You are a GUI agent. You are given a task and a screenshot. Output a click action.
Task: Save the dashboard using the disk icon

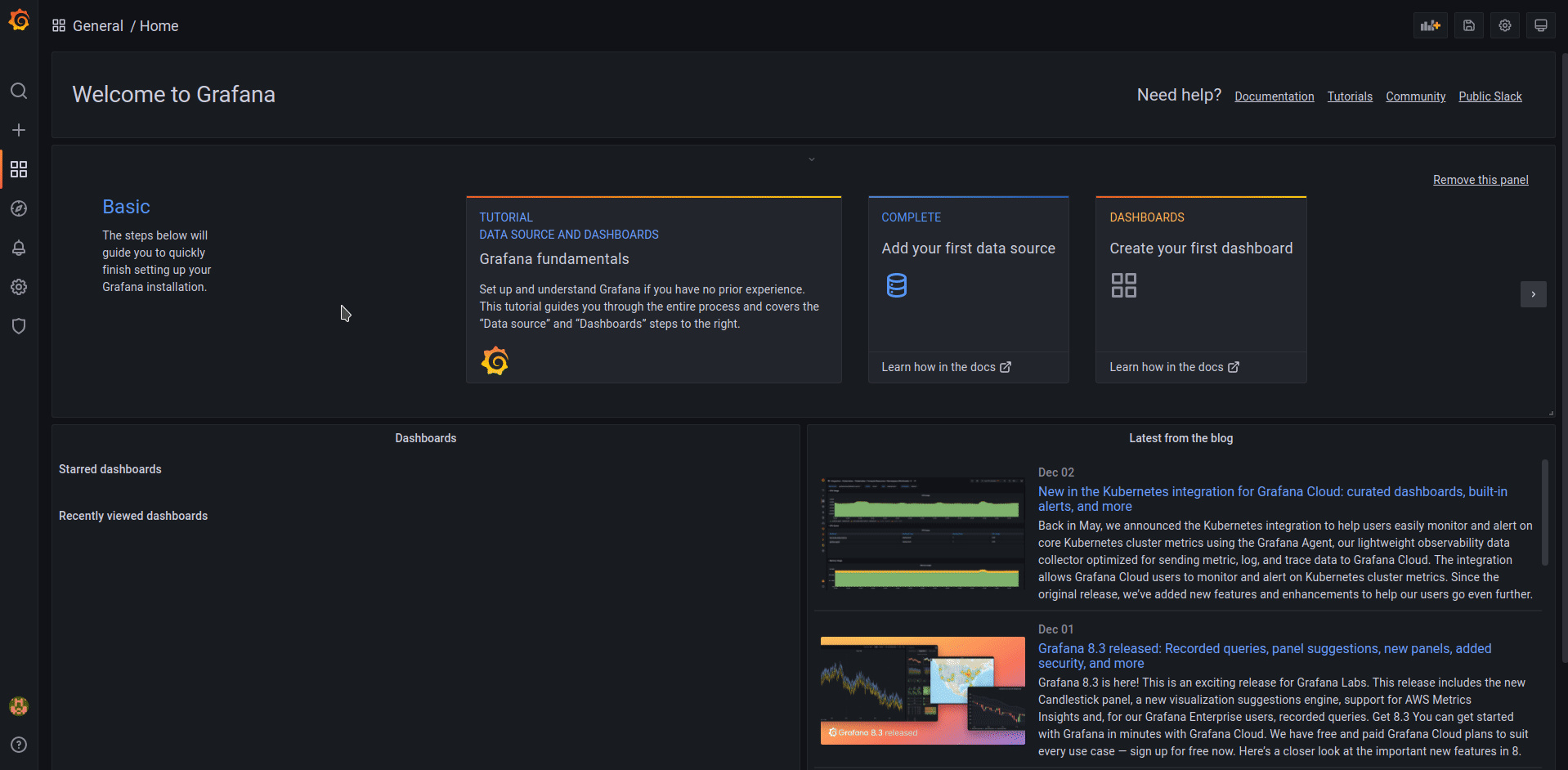click(x=1467, y=25)
